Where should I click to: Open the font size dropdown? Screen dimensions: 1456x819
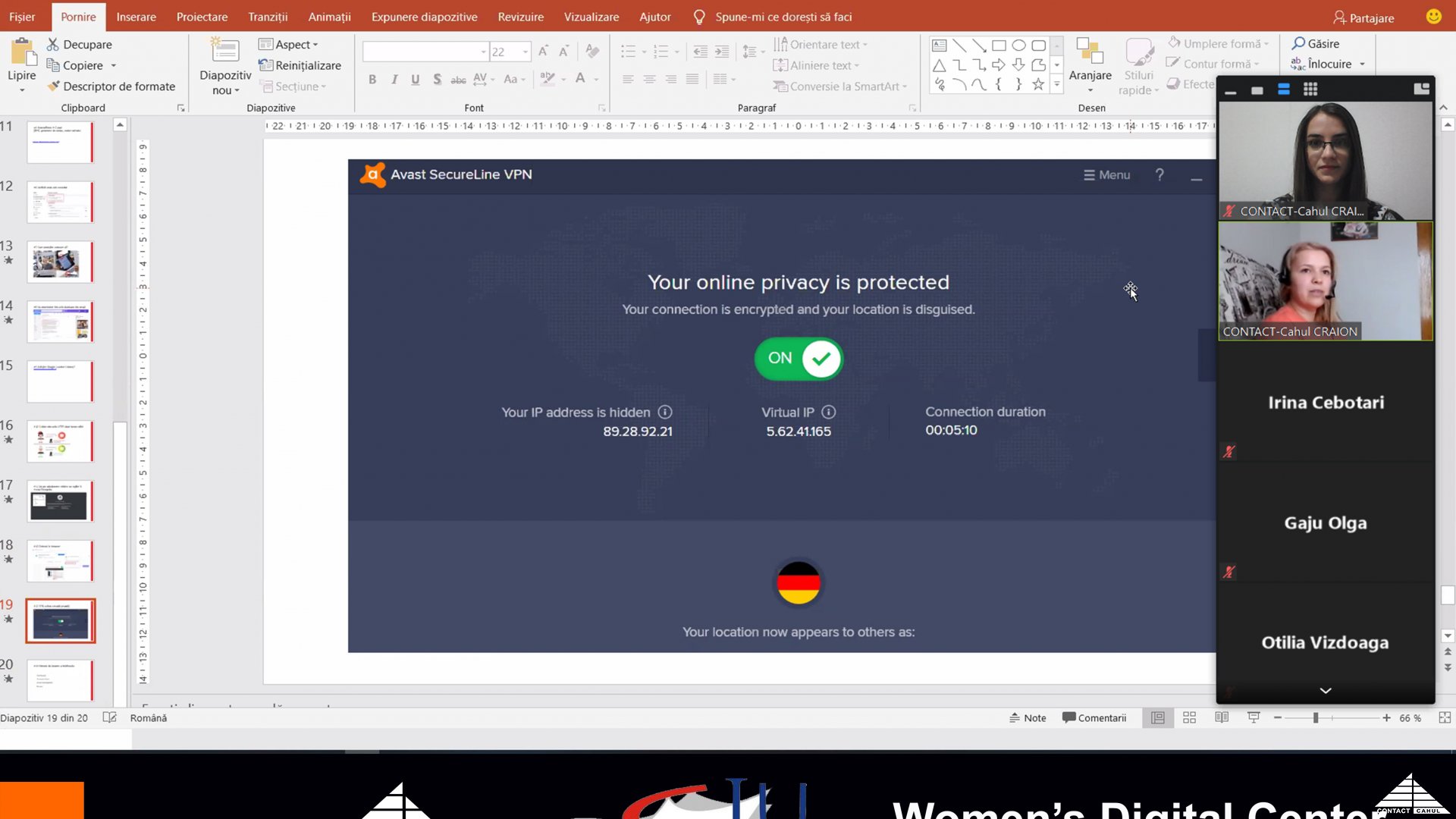tap(525, 52)
